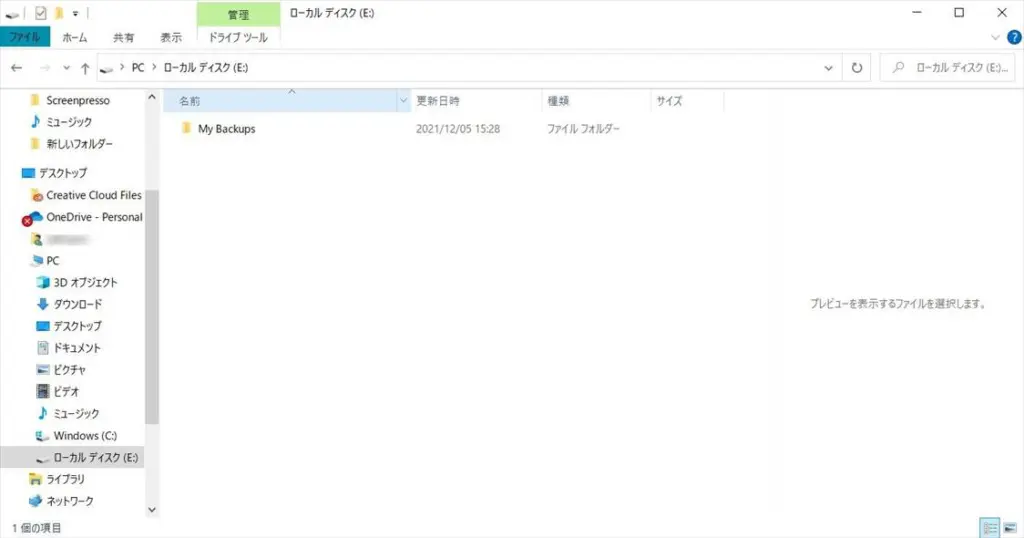
Task: Open recent locations dropdown arrow
Action: click(x=67, y=68)
